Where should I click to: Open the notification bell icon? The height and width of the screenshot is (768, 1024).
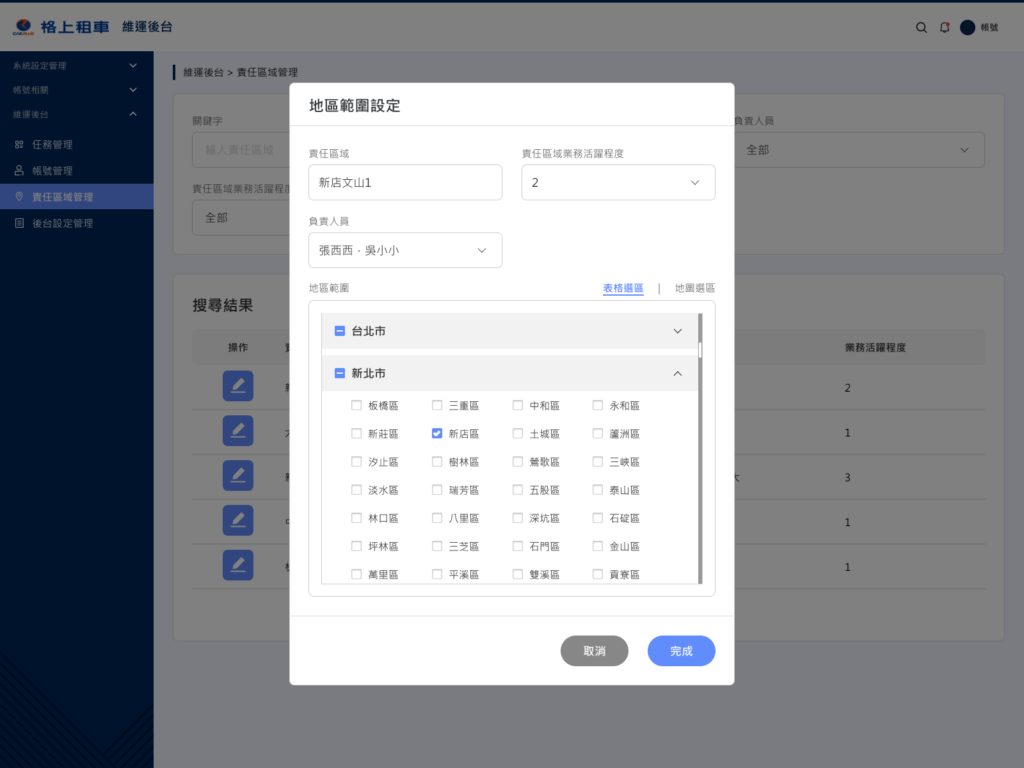pos(945,28)
